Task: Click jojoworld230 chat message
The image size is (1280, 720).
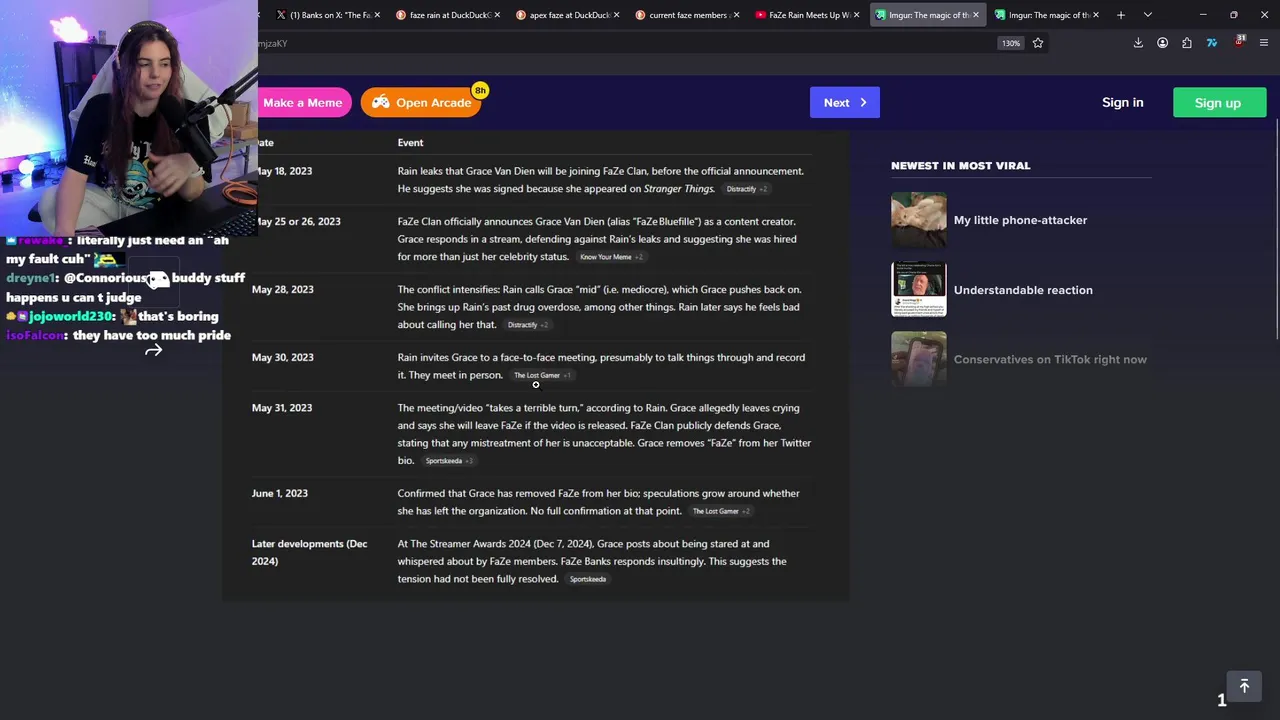Action: 112,316
